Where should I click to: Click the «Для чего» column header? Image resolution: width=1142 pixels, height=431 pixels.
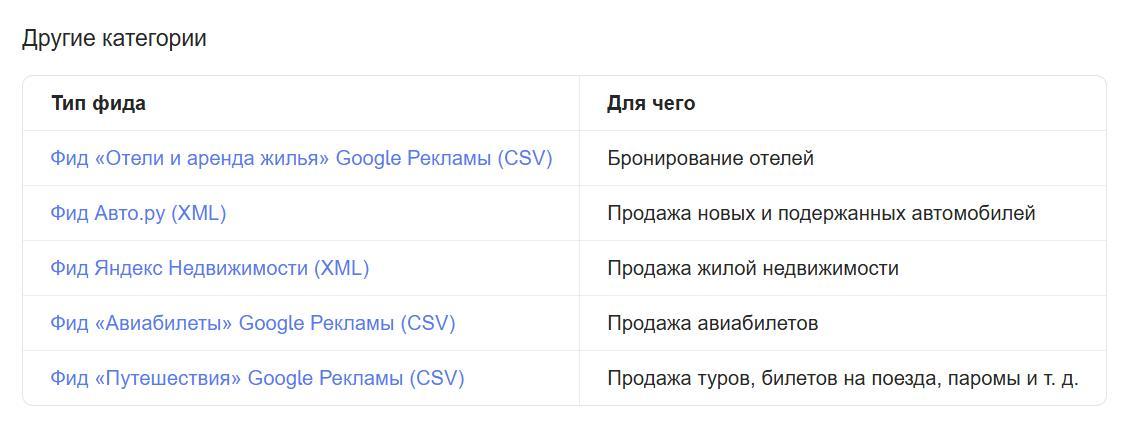[650, 103]
